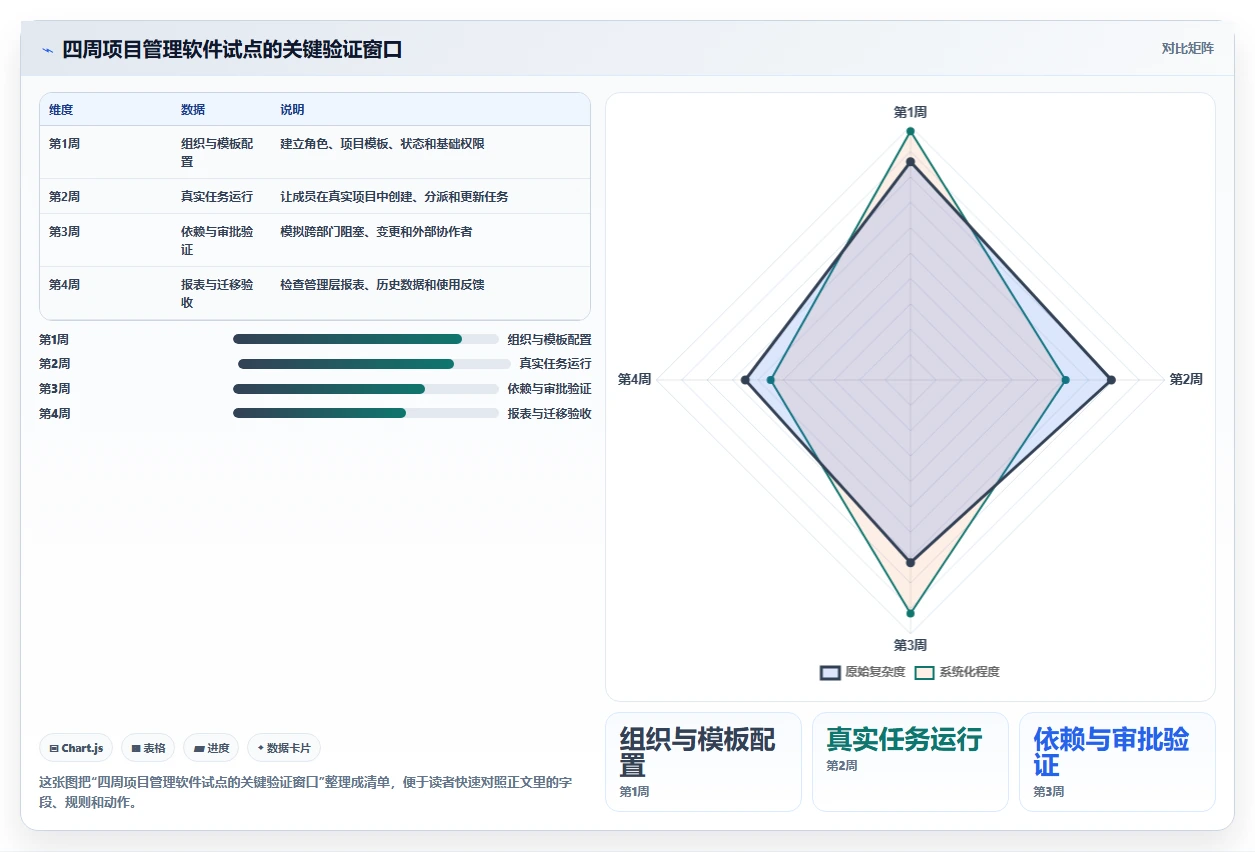1255x852 pixels.
Task: Click 检查管理层报表、历史数据和使用反馈 cell
Action: (x=382, y=285)
